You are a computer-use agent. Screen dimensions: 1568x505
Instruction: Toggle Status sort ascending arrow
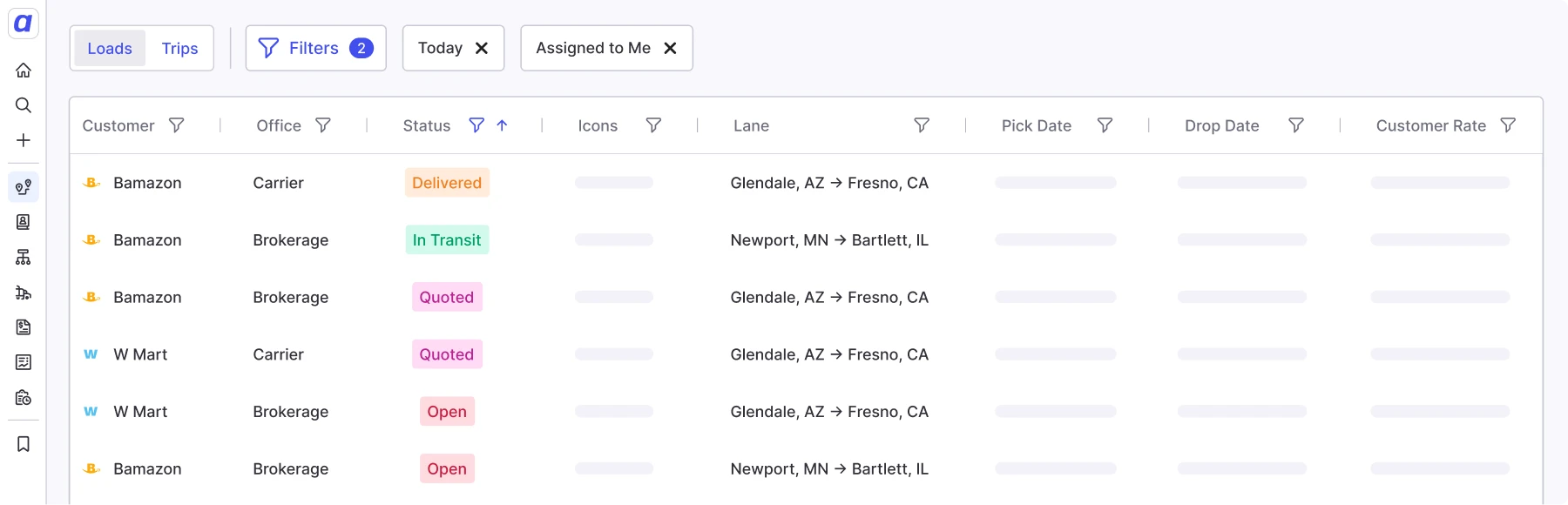(502, 125)
